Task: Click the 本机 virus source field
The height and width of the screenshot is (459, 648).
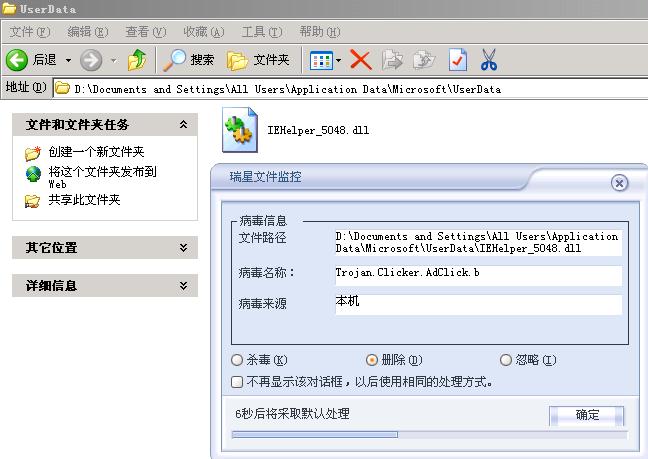Action: tap(479, 304)
